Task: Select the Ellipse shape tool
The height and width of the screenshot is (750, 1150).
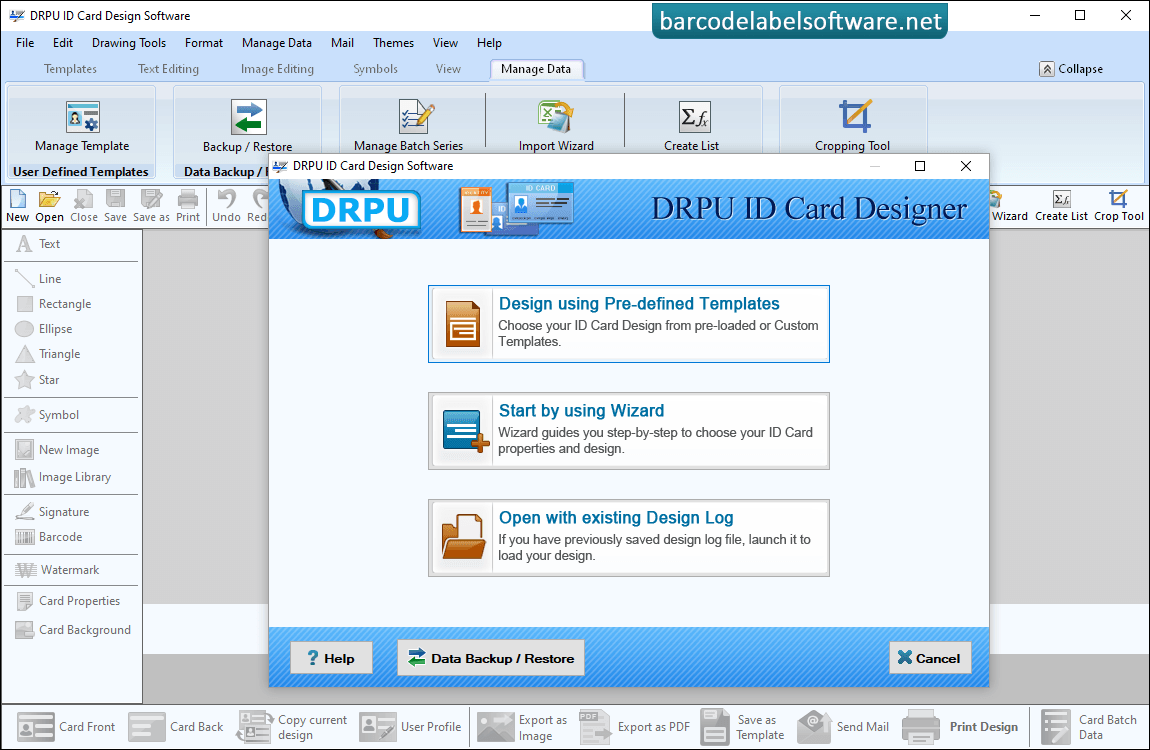Action: coord(44,328)
